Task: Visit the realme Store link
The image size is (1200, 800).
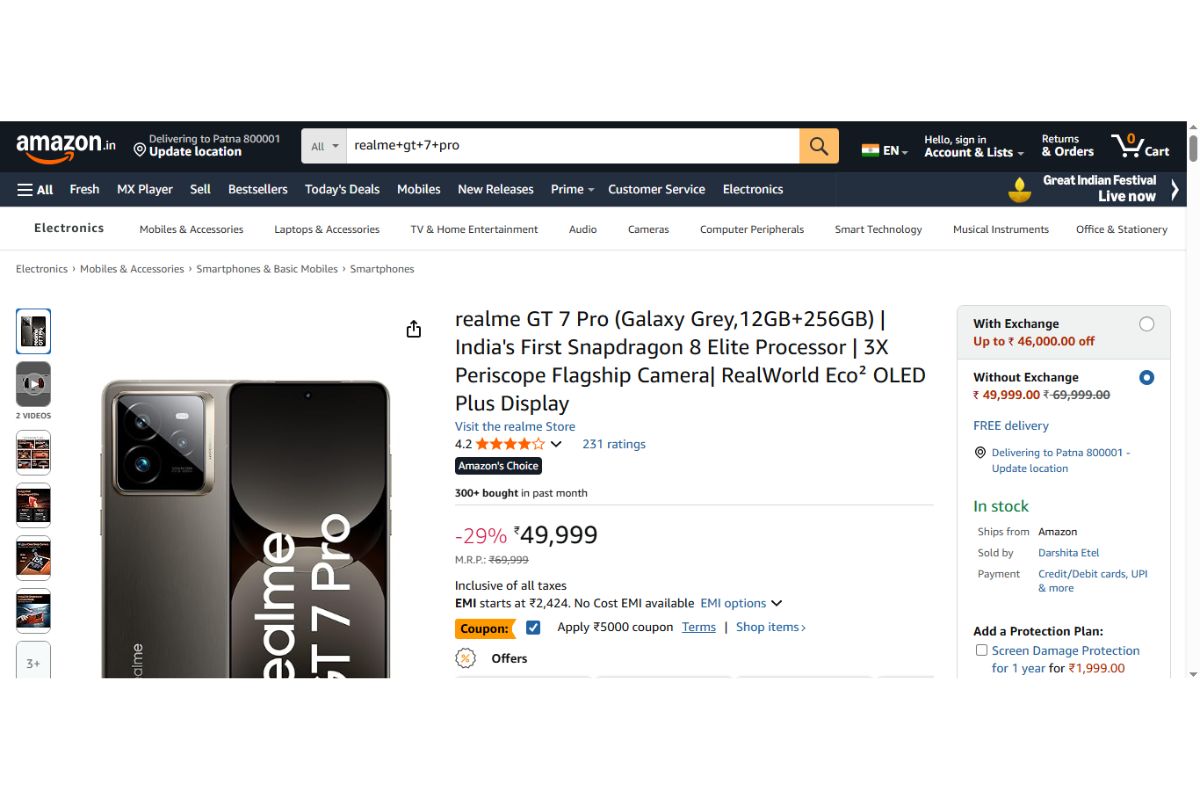Action: pos(515,426)
